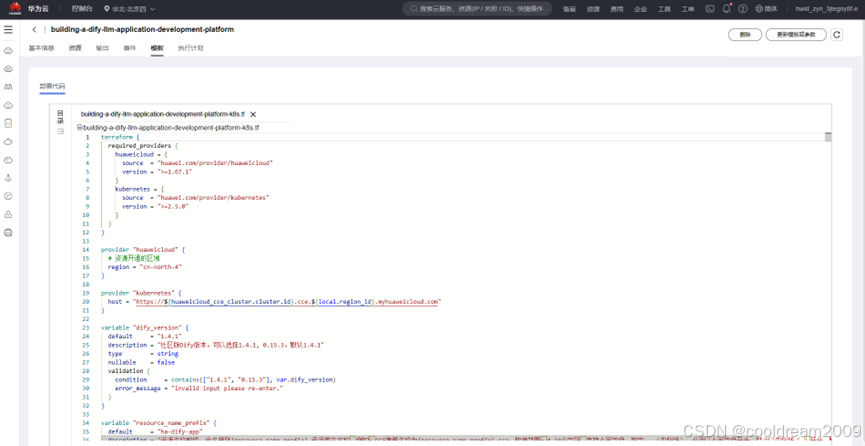Click the database cylinder sidebar icon
This screenshot has width=865, height=446.
[8, 123]
